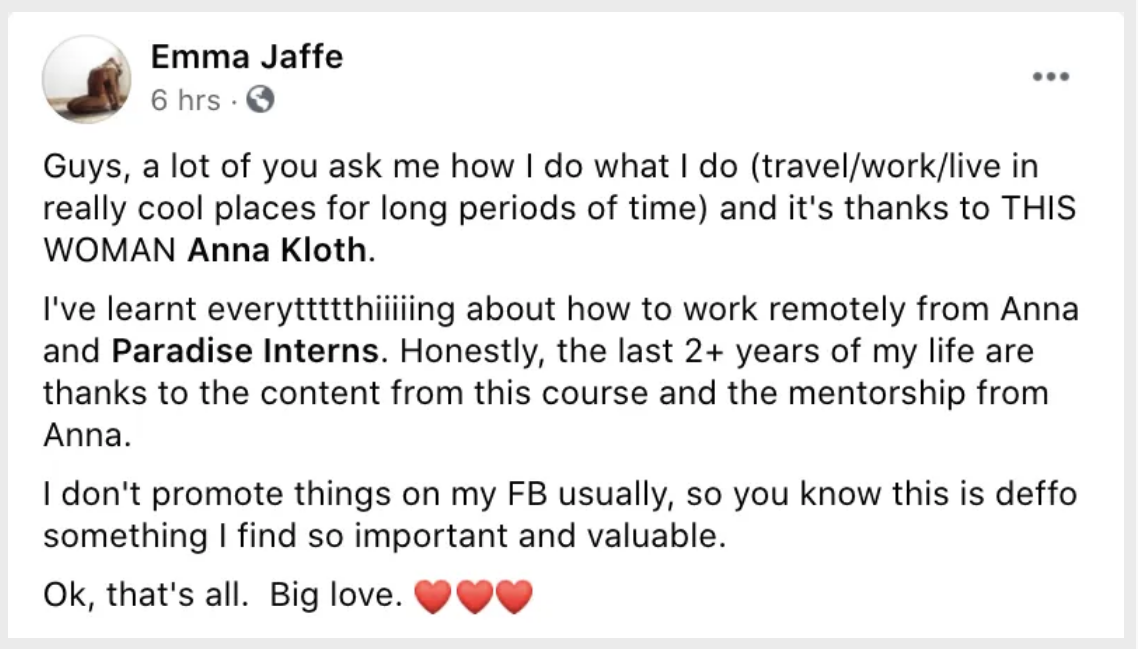Open the tagged Anna Kloth profile link
The width and height of the screenshot is (1138, 649).
(277, 248)
